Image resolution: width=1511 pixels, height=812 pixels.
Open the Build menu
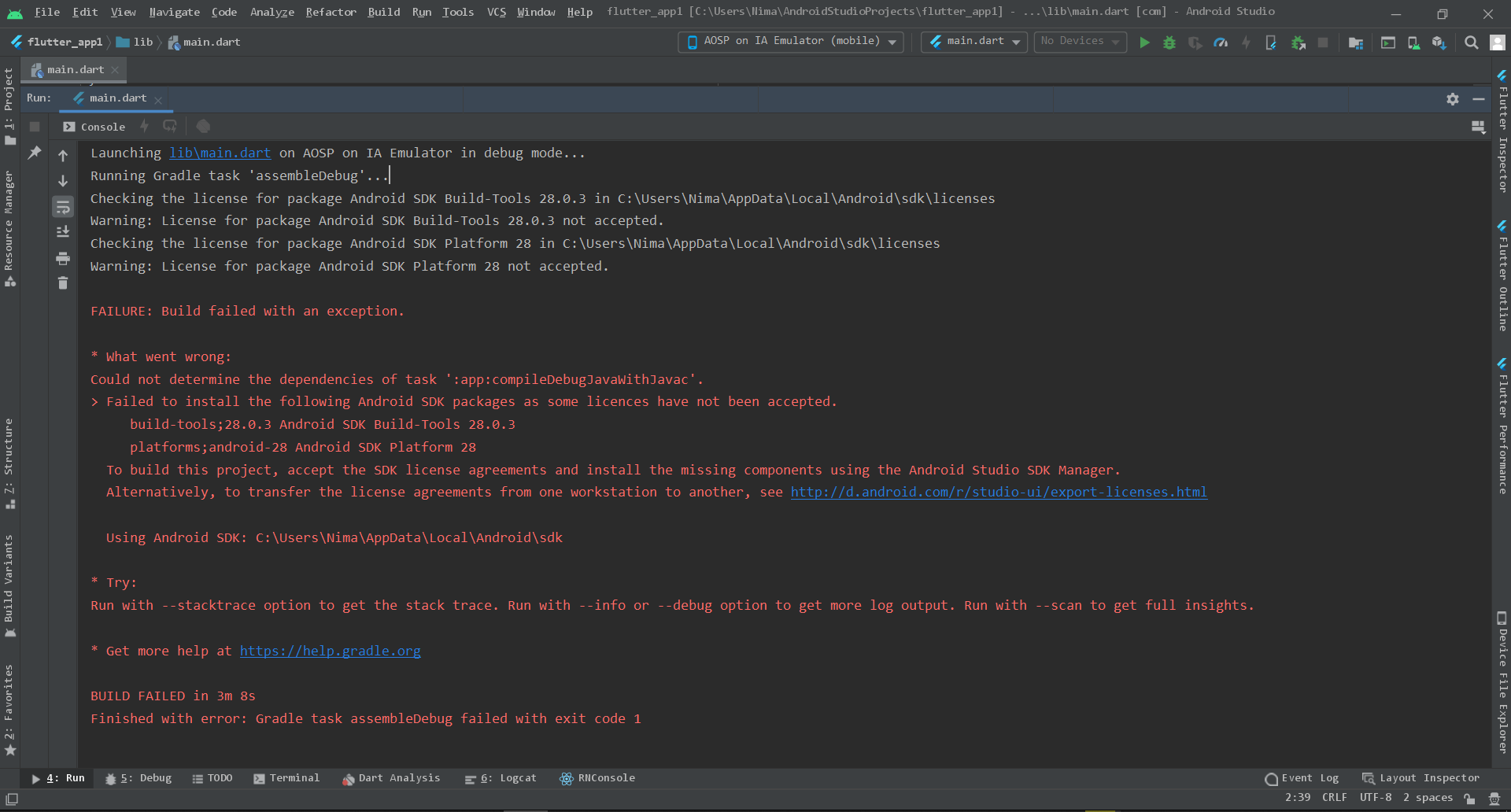[384, 12]
